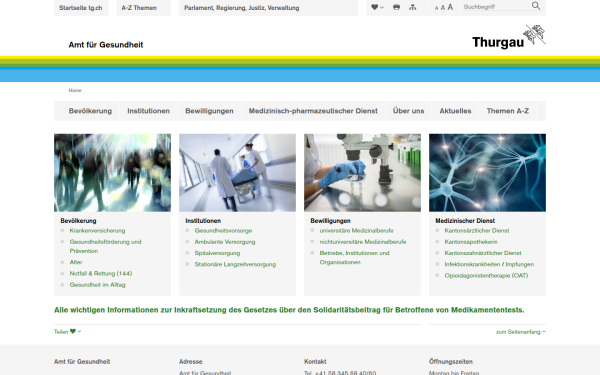Click the neurons Medizinischer Dienst image

click(488, 173)
